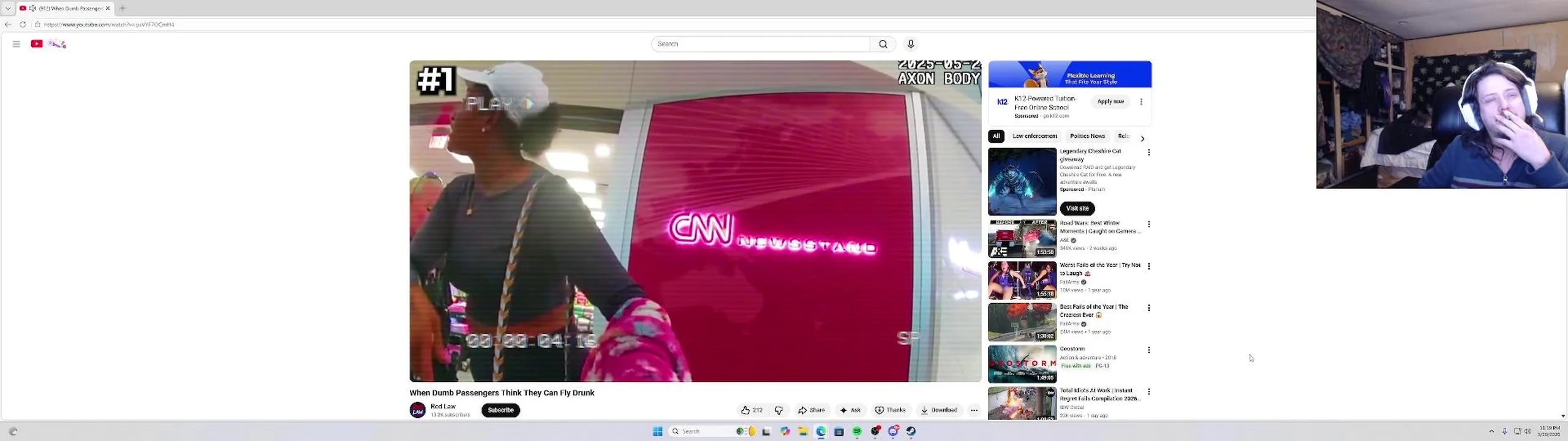Show hidden system tray icons chevron
Image resolution: width=1568 pixels, height=441 pixels.
tap(1491, 431)
